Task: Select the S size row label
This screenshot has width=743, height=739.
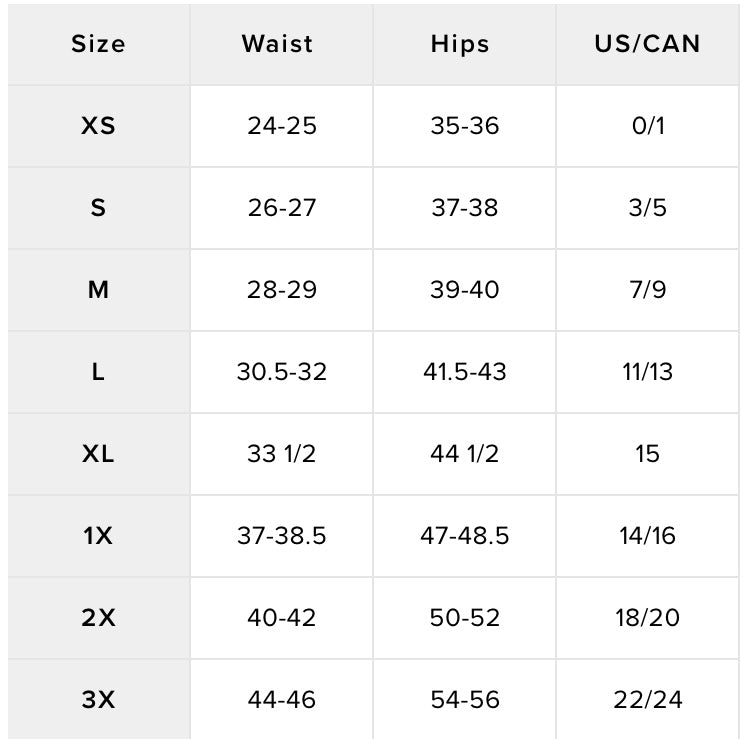Action: (x=98, y=208)
